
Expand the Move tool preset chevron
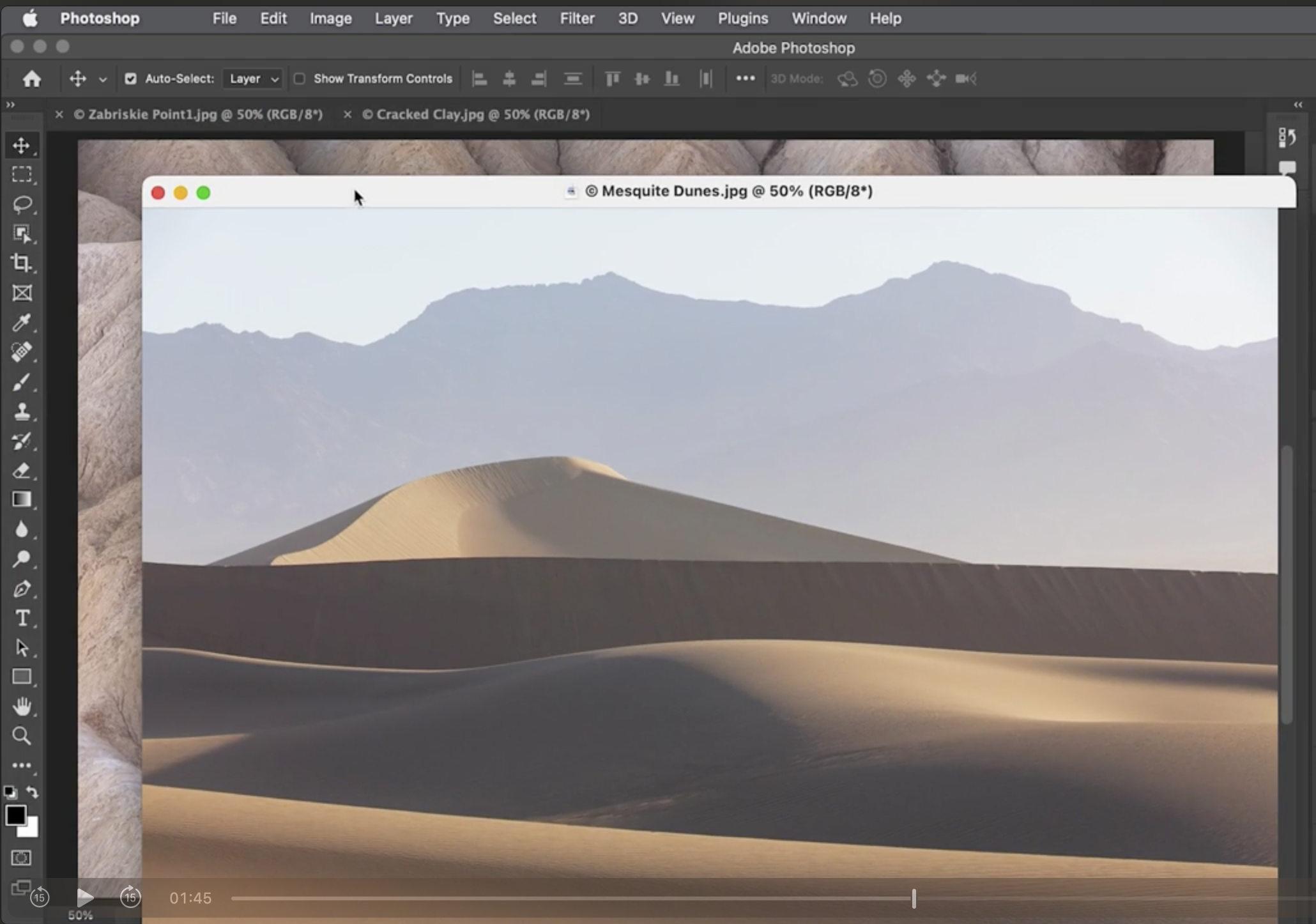tap(102, 79)
